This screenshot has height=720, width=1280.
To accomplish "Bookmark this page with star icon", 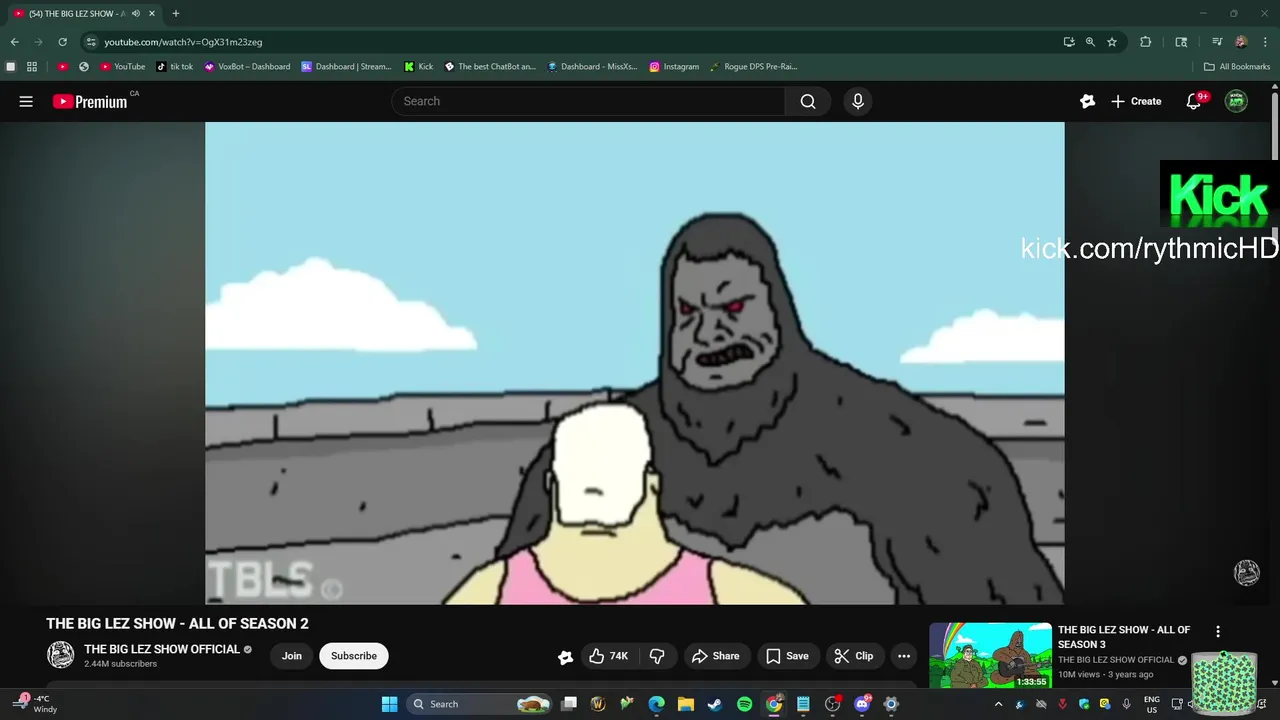I will point(1112,42).
